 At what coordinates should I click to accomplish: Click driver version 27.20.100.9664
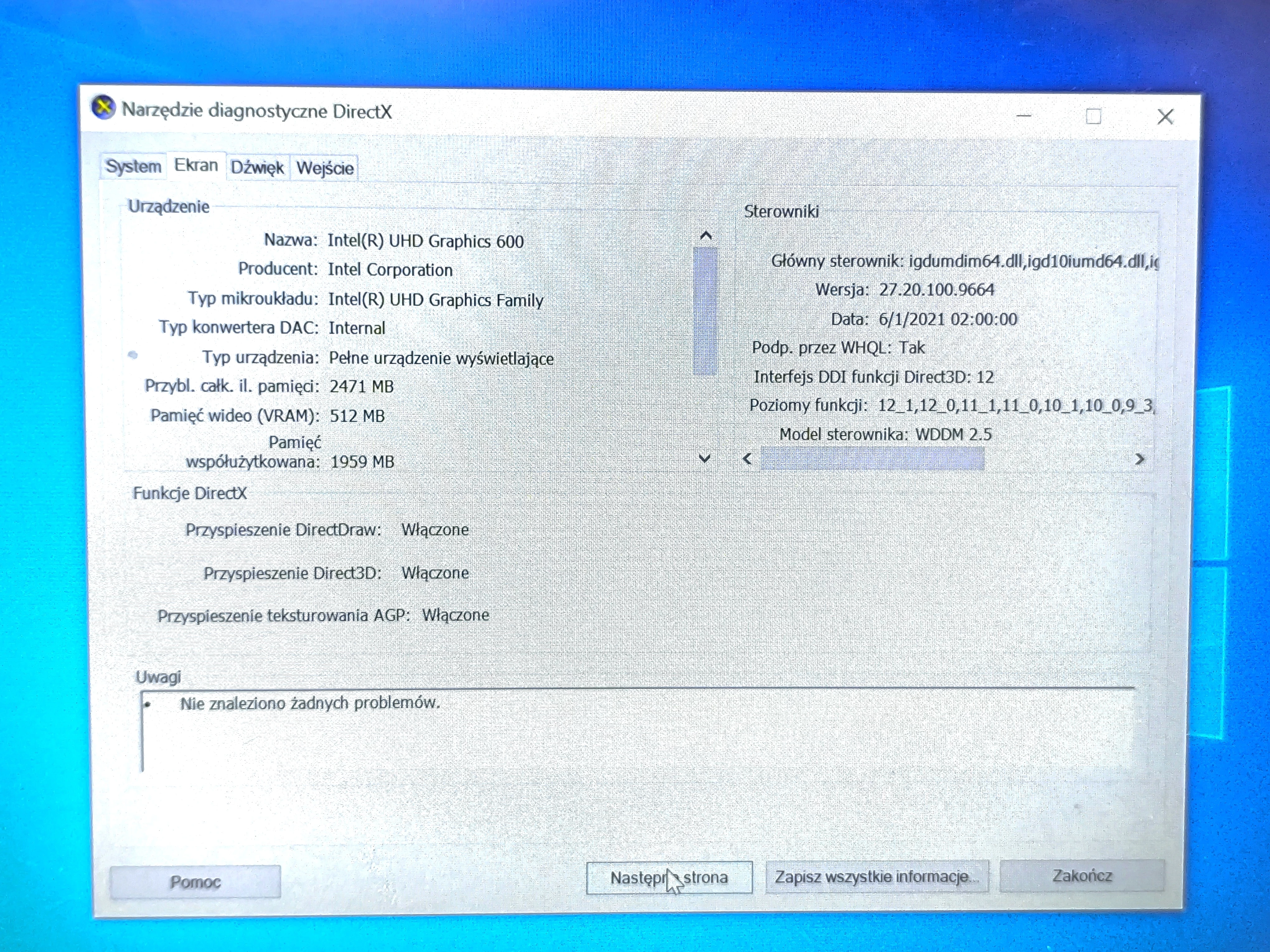coord(936,290)
